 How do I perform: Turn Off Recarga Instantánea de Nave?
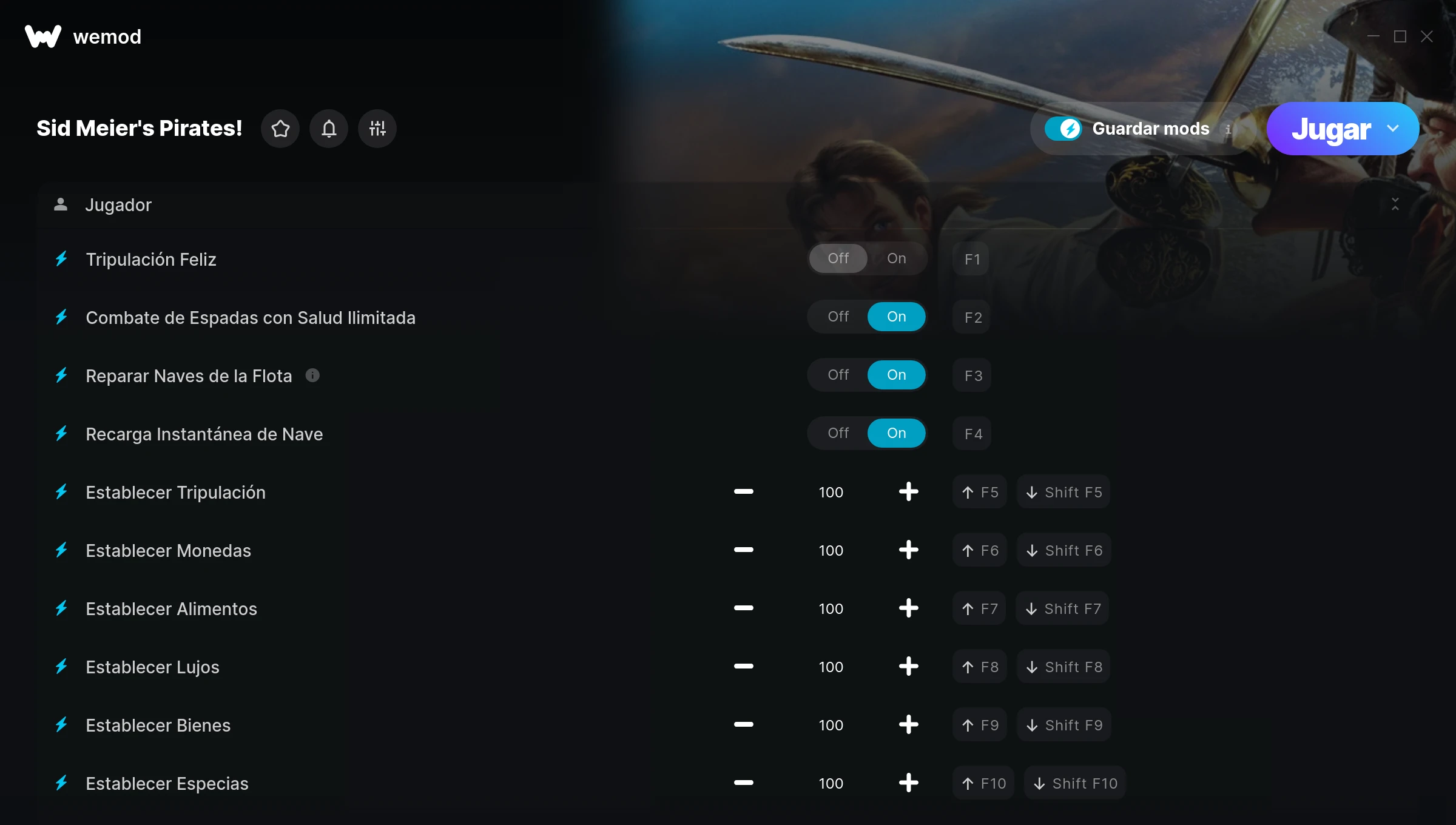(838, 433)
